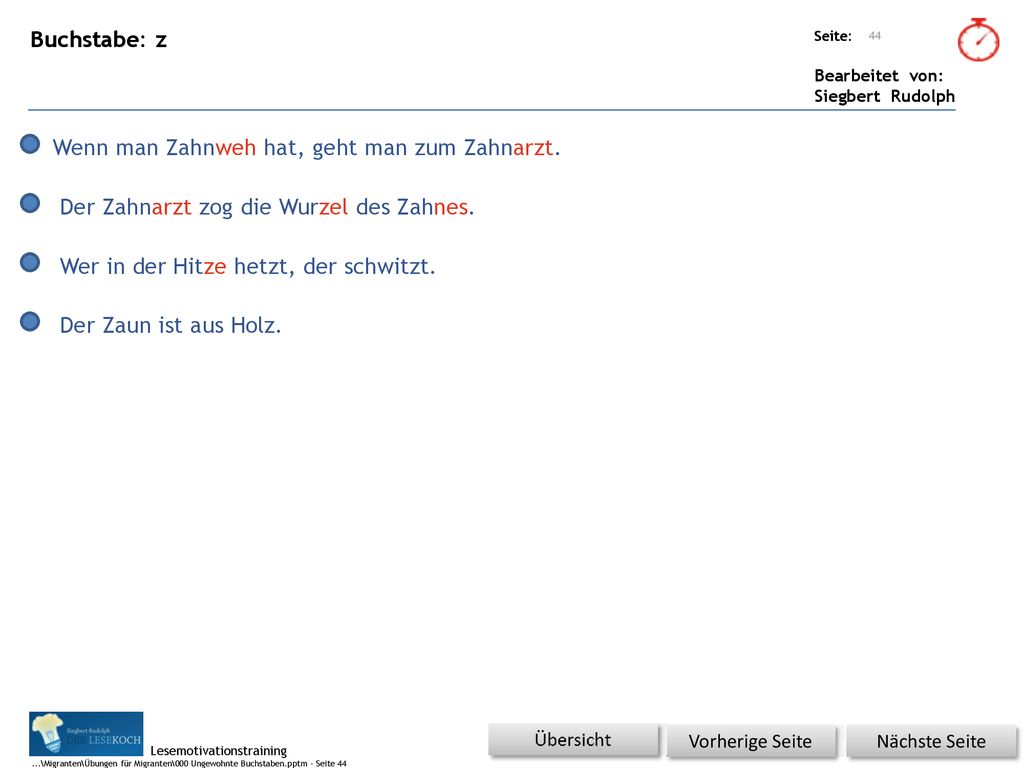Click the red word part 'weh' in Zahnweh
This screenshot has width=1024, height=768.
pos(235,148)
